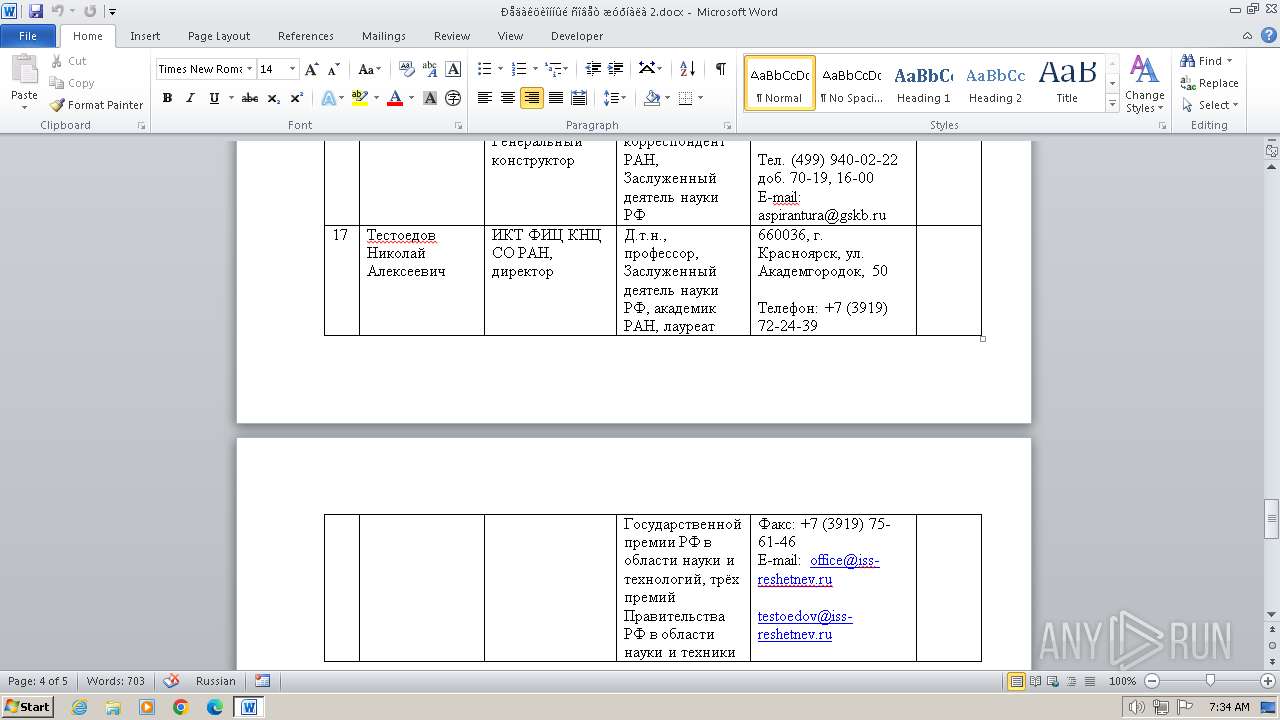Click Align Text Left icon

(485, 98)
